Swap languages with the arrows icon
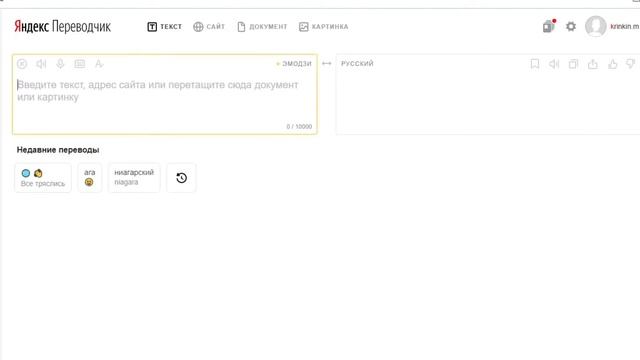 coord(327,63)
